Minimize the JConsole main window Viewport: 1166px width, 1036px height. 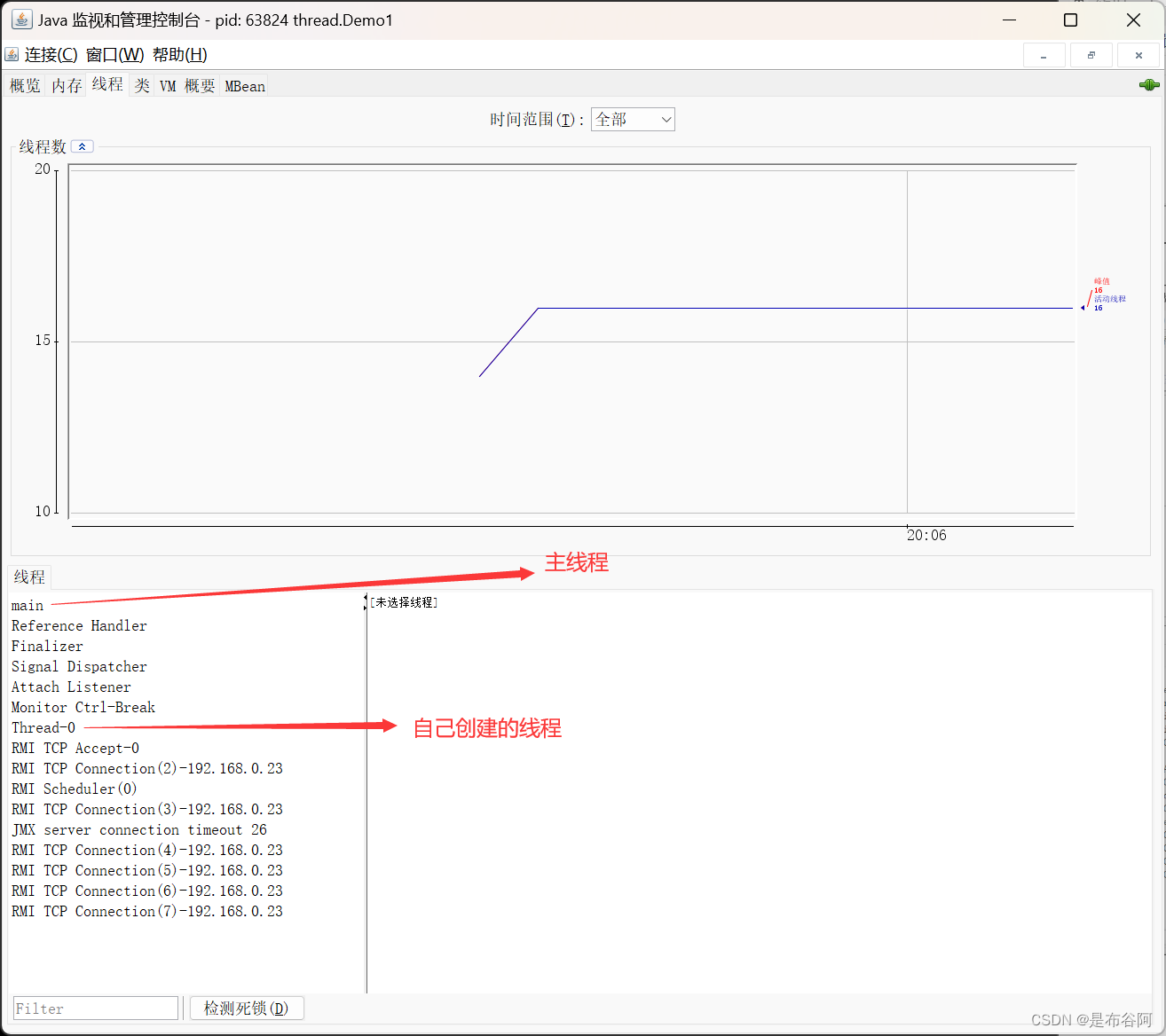click(x=1009, y=20)
